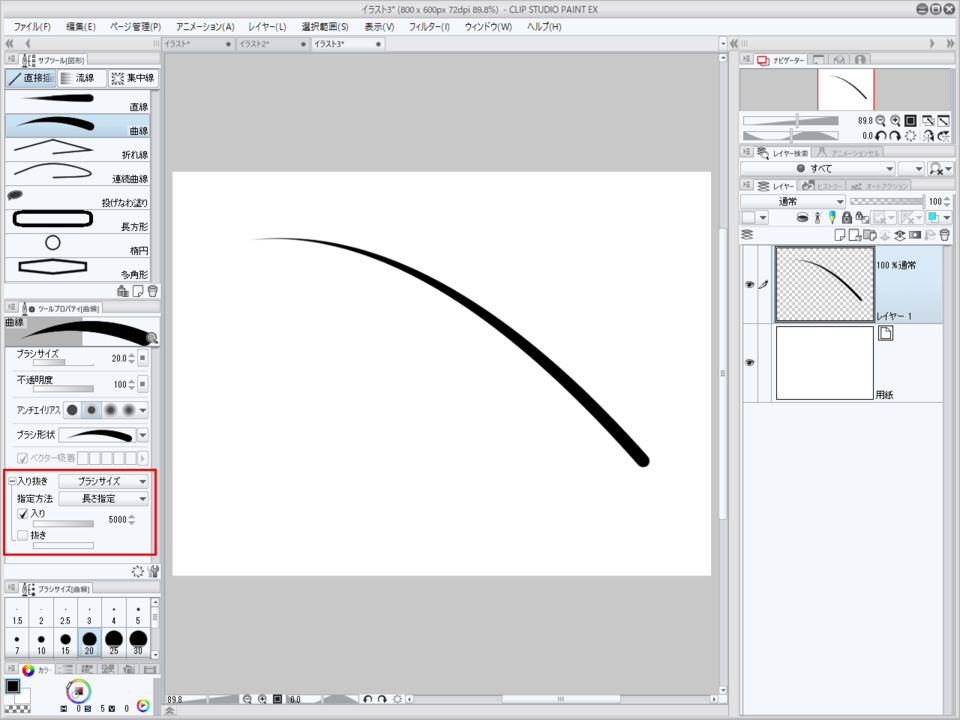This screenshot has height=720, width=960.
Task: Open the フィルター(I) menu
Action: coord(429,26)
